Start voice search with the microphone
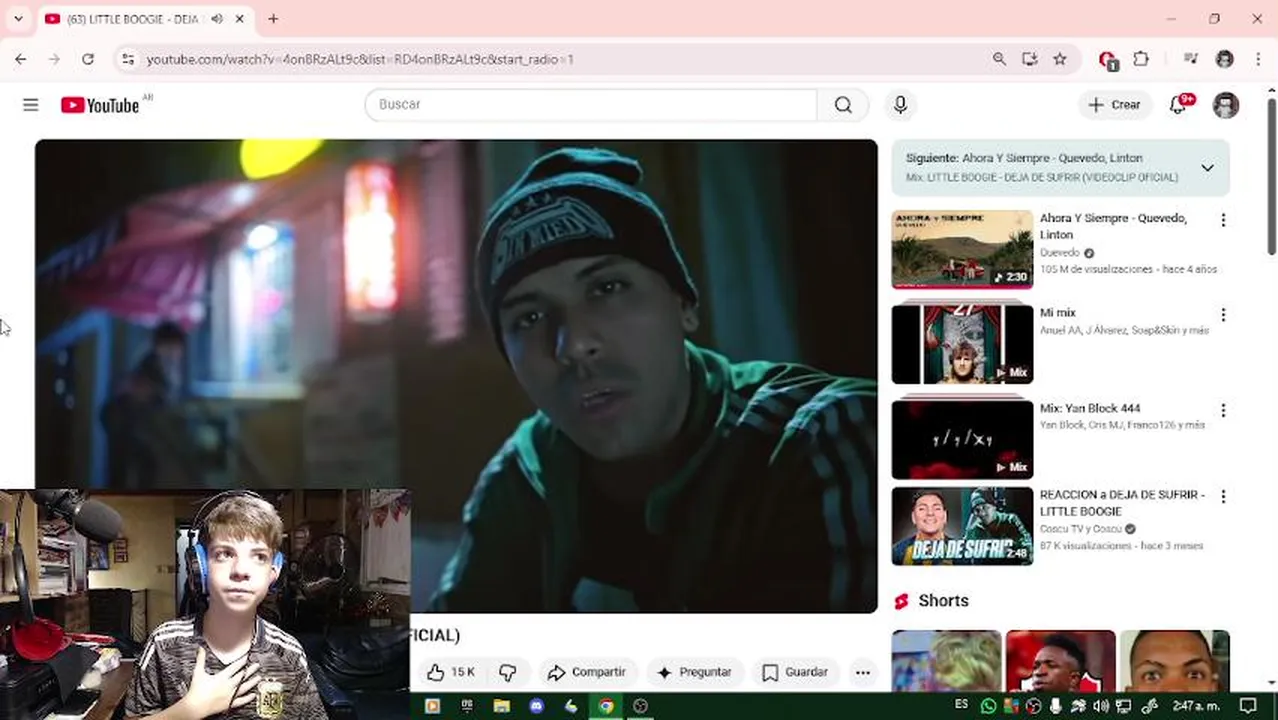 tap(900, 105)
